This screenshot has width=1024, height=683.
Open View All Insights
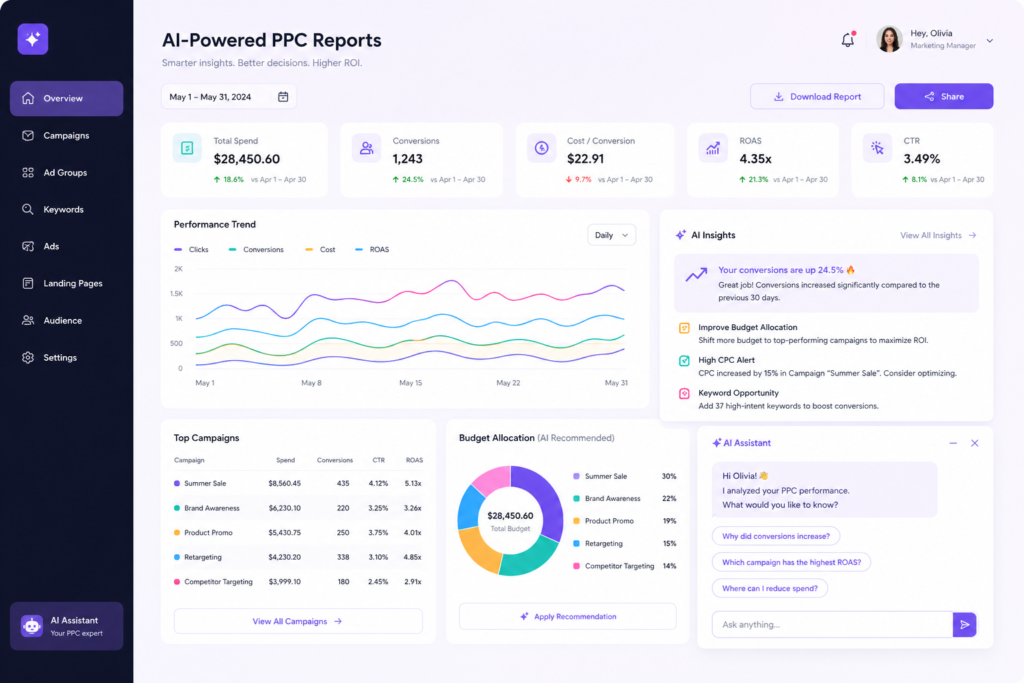click(931, 235)
